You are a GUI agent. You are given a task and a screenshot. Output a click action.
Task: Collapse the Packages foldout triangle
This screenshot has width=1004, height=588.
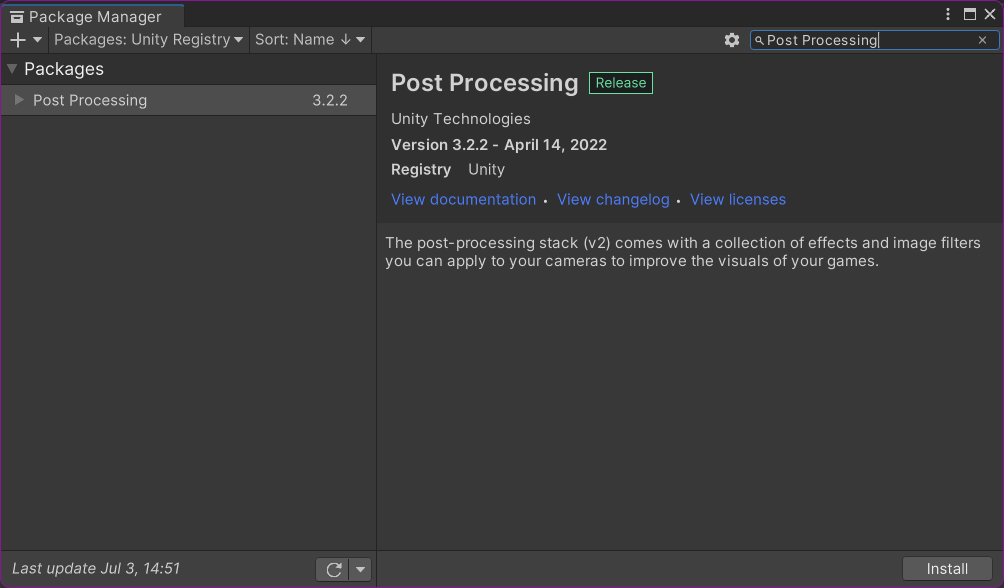tap(10, 69)
